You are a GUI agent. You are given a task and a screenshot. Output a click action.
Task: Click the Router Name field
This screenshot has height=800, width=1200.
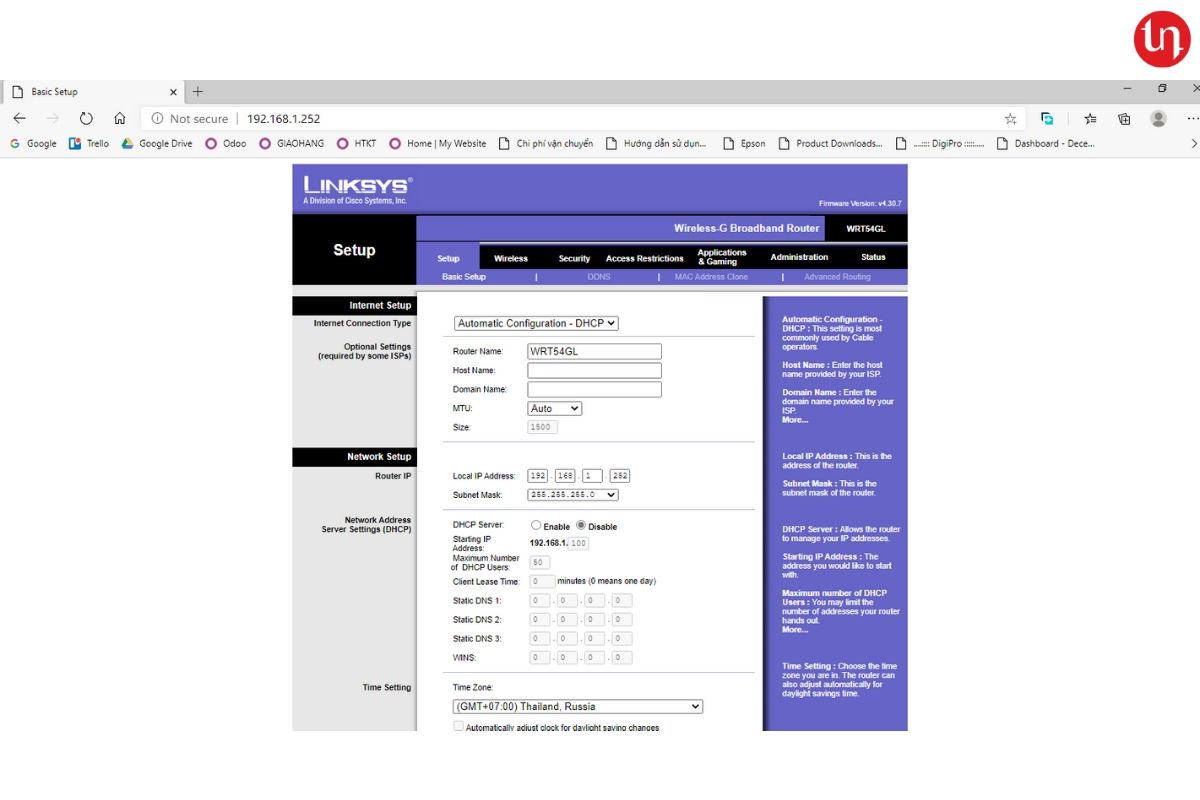594,351
